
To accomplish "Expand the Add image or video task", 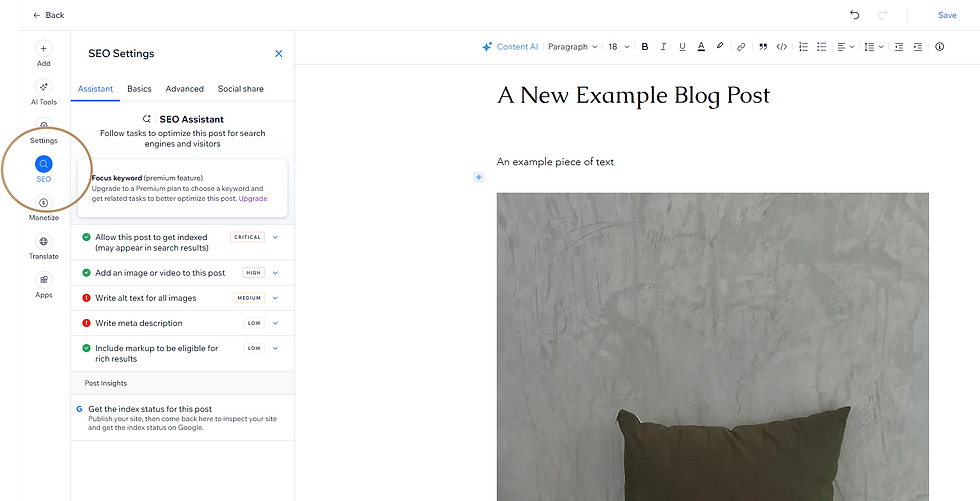I will [x=275, y=273].
